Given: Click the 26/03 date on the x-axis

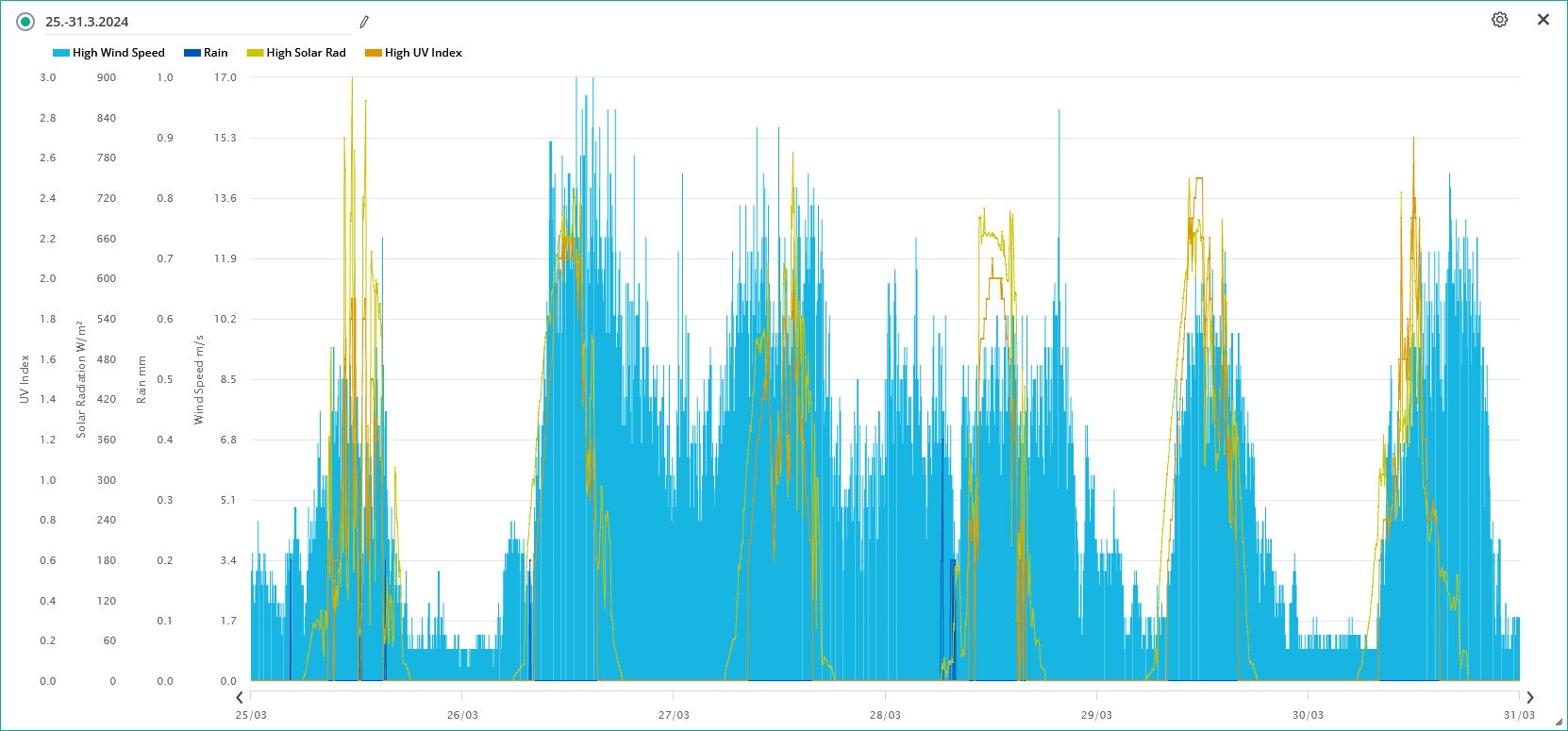Looking at the screenshot, I should (x=462, y=715).
